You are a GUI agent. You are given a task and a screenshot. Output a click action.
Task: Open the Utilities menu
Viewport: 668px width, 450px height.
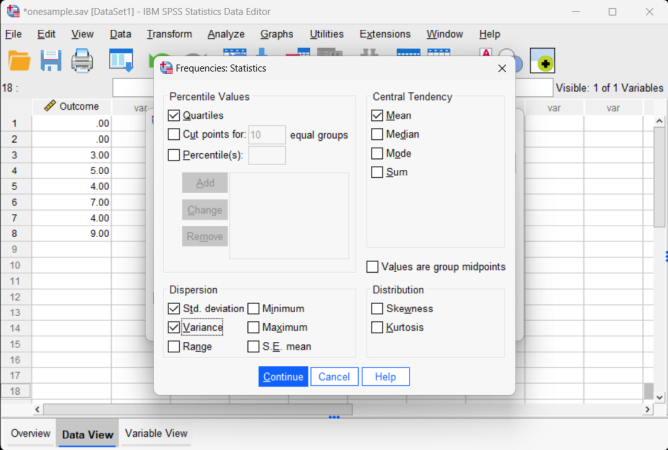tap(327, 34)
